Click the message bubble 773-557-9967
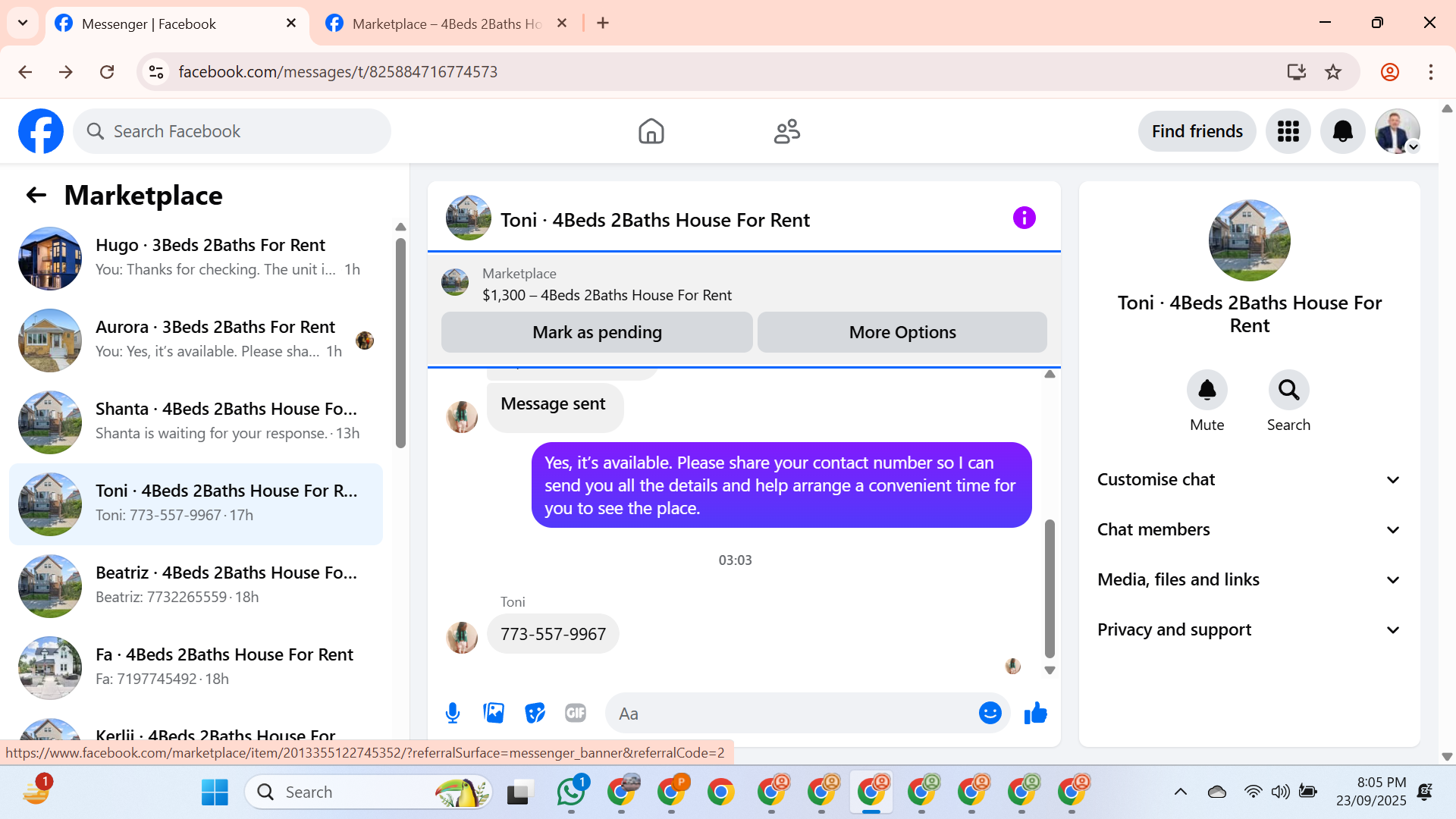The width and height of the screenshot is (1456, 819). click(x=553, y=634)
